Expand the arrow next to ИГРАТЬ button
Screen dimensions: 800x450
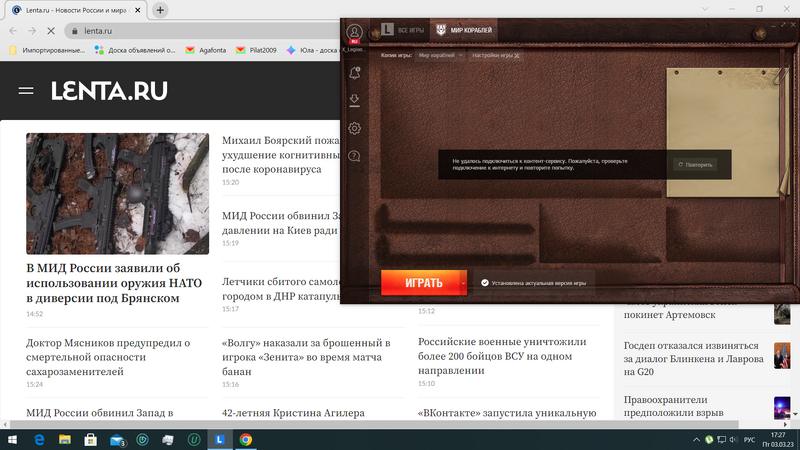(463, 283)
